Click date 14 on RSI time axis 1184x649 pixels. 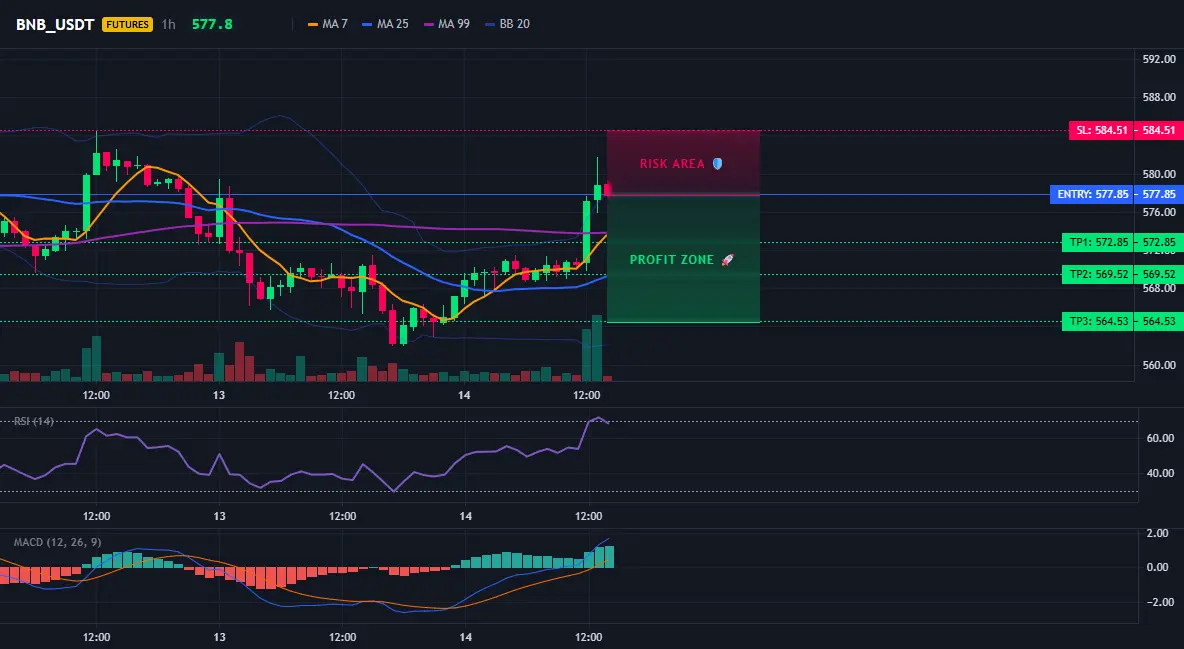(x=465, y=516)
